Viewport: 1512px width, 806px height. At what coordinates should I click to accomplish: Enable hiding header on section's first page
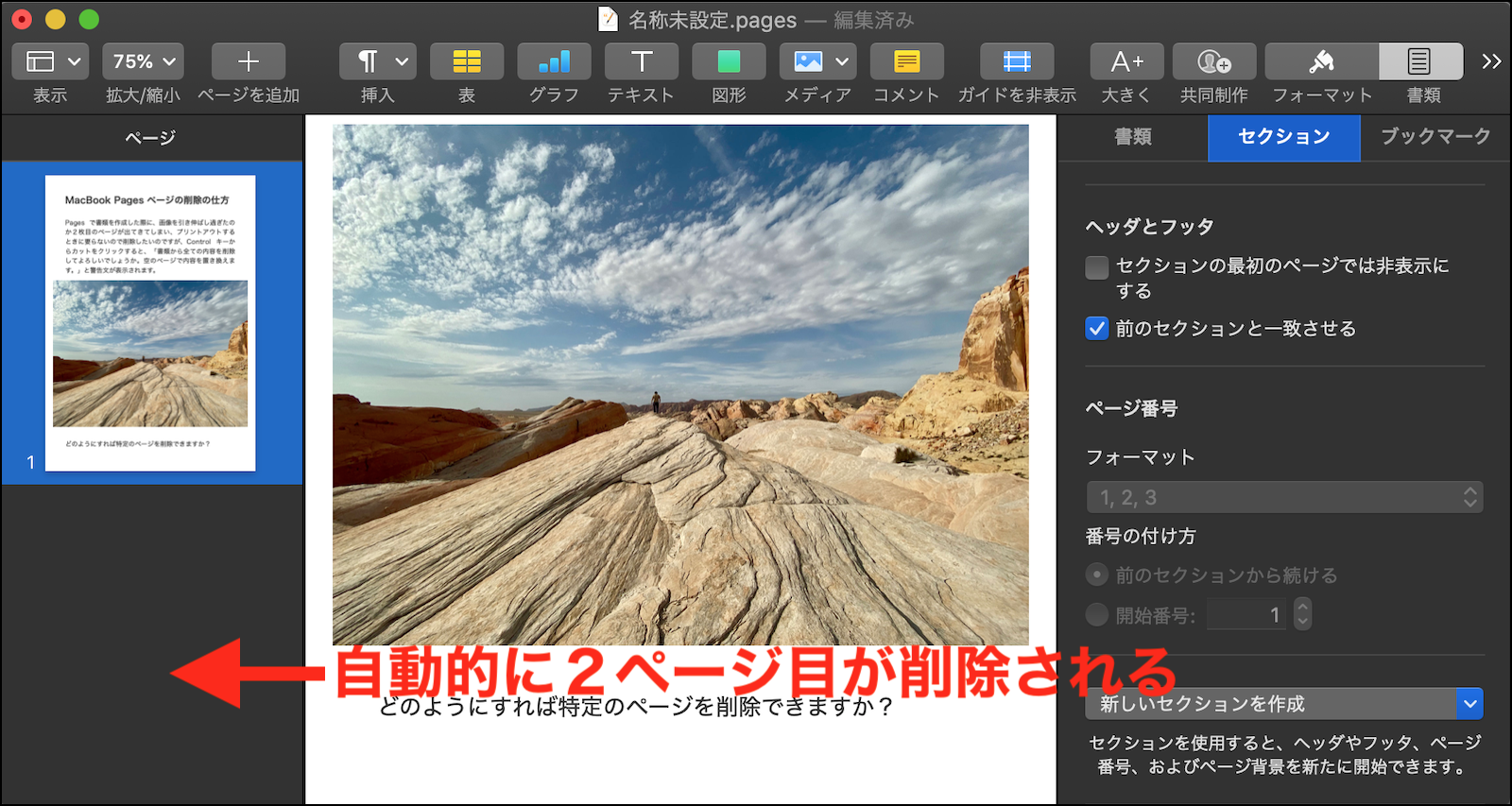point(1097,267)
